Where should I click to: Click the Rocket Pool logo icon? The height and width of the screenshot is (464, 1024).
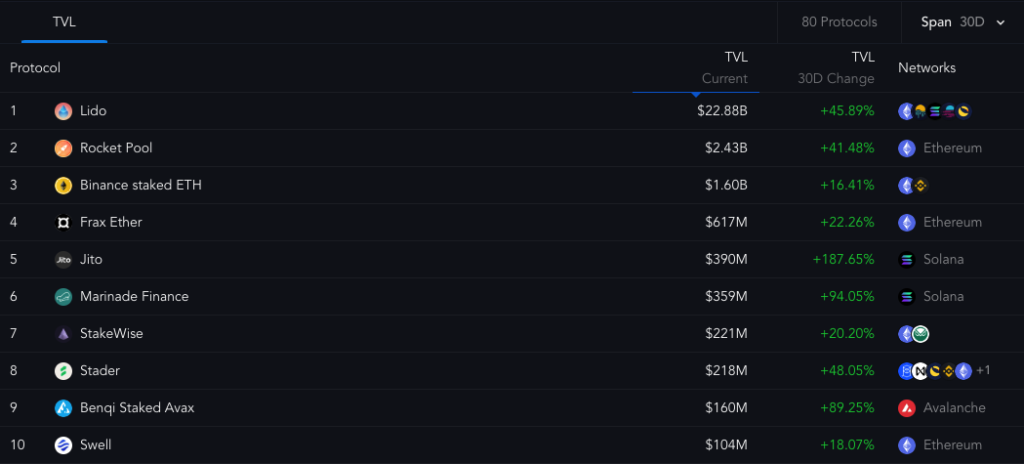click(63, 148)
